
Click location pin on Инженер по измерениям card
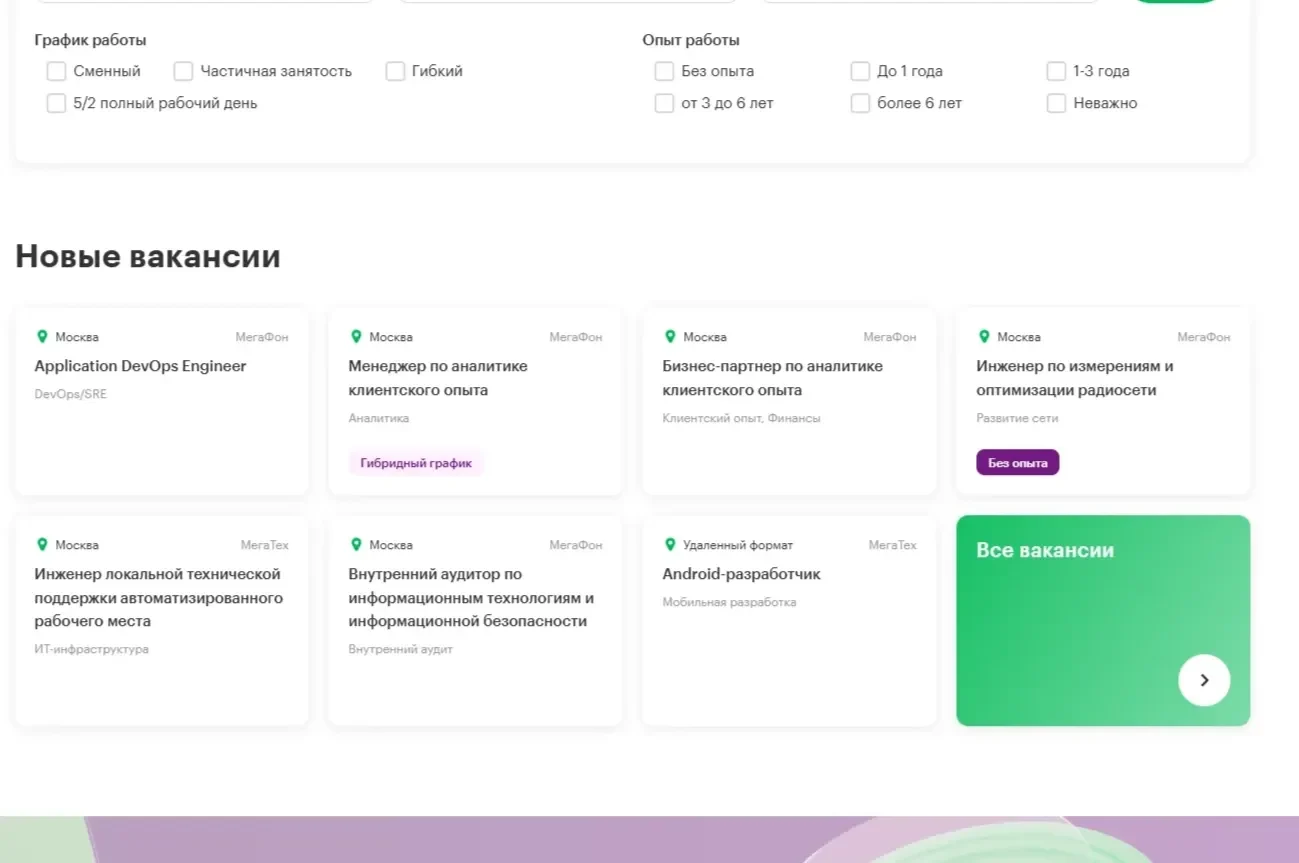pyautogui.click(x=984, y=337)
